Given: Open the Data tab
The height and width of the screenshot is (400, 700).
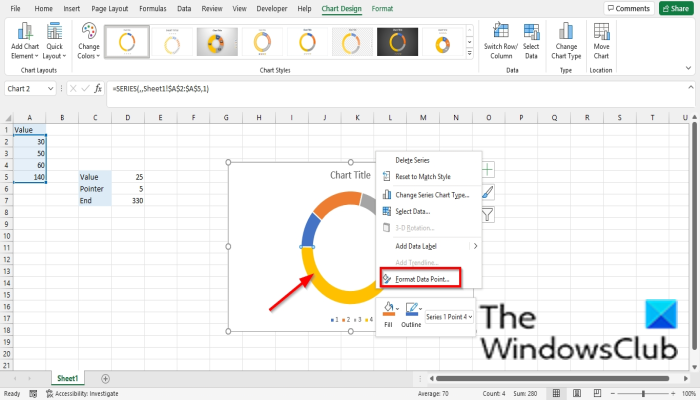Looking at the screenshot, I should click(184, 8).
